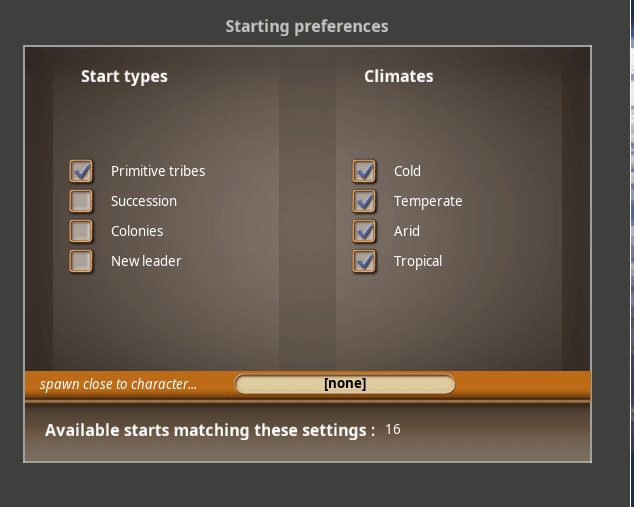Click the Arid text label
634x507 pixels.
407,231
